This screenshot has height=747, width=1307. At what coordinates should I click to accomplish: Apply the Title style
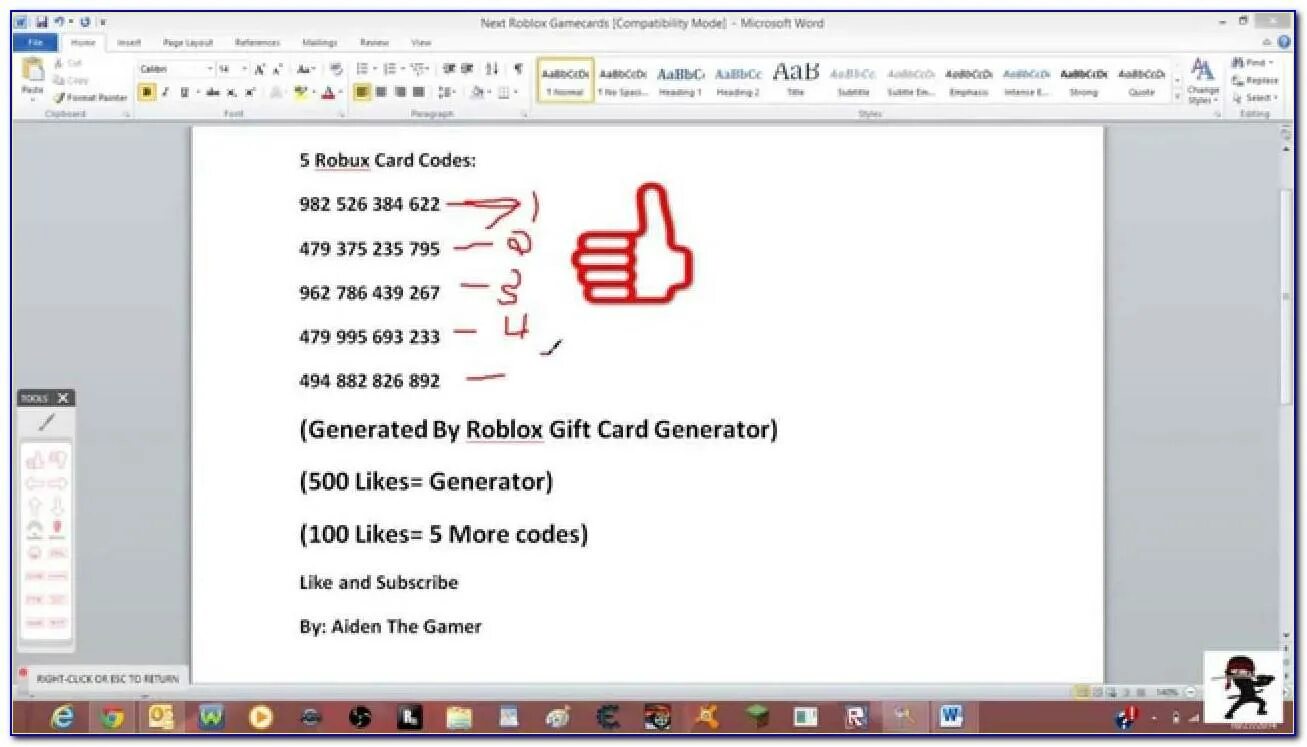pyautogui.click(x=796, y=81)
